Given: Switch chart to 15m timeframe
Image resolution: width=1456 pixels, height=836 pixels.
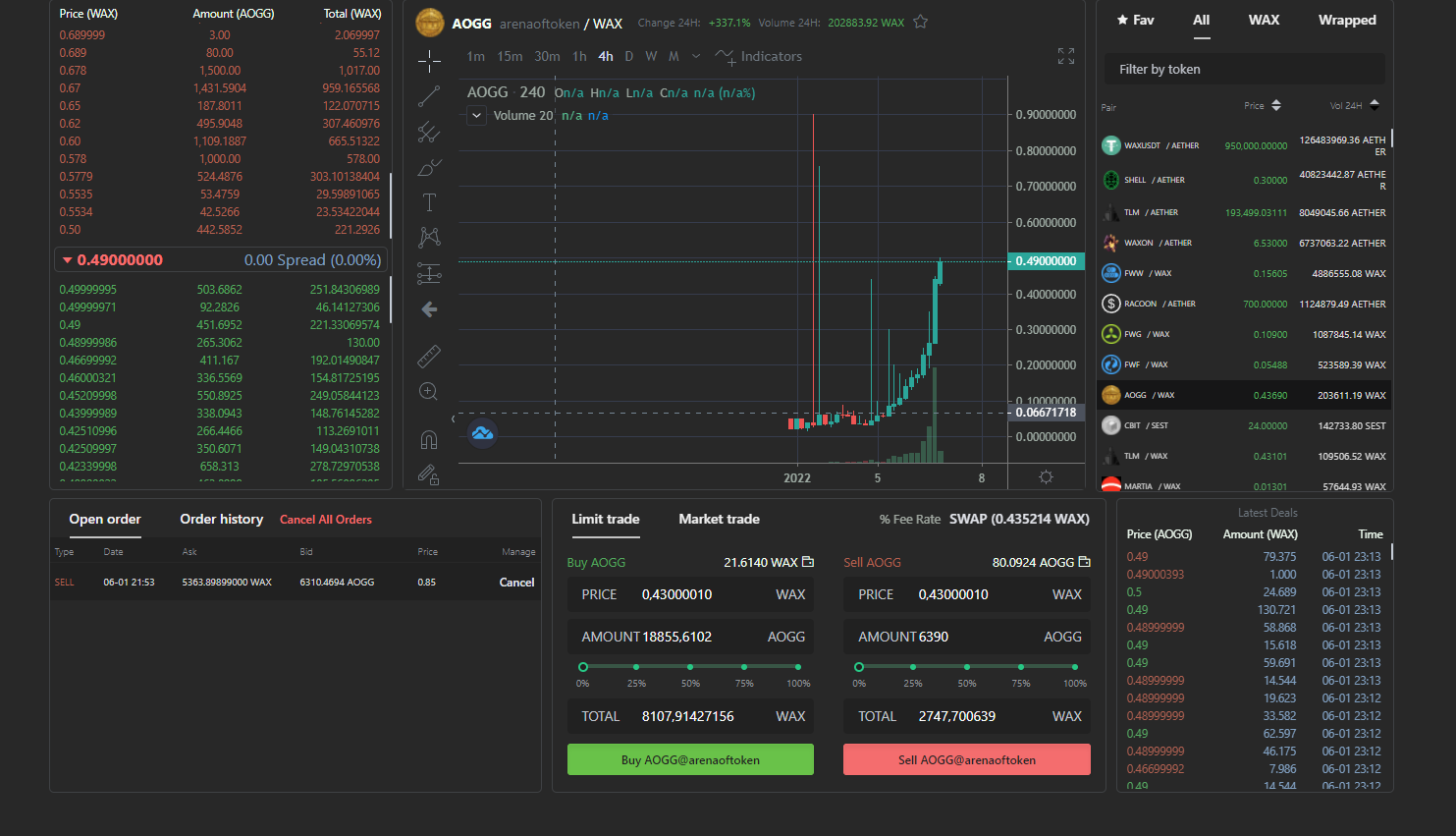Looking at the screenshot, I should [510, 56].
